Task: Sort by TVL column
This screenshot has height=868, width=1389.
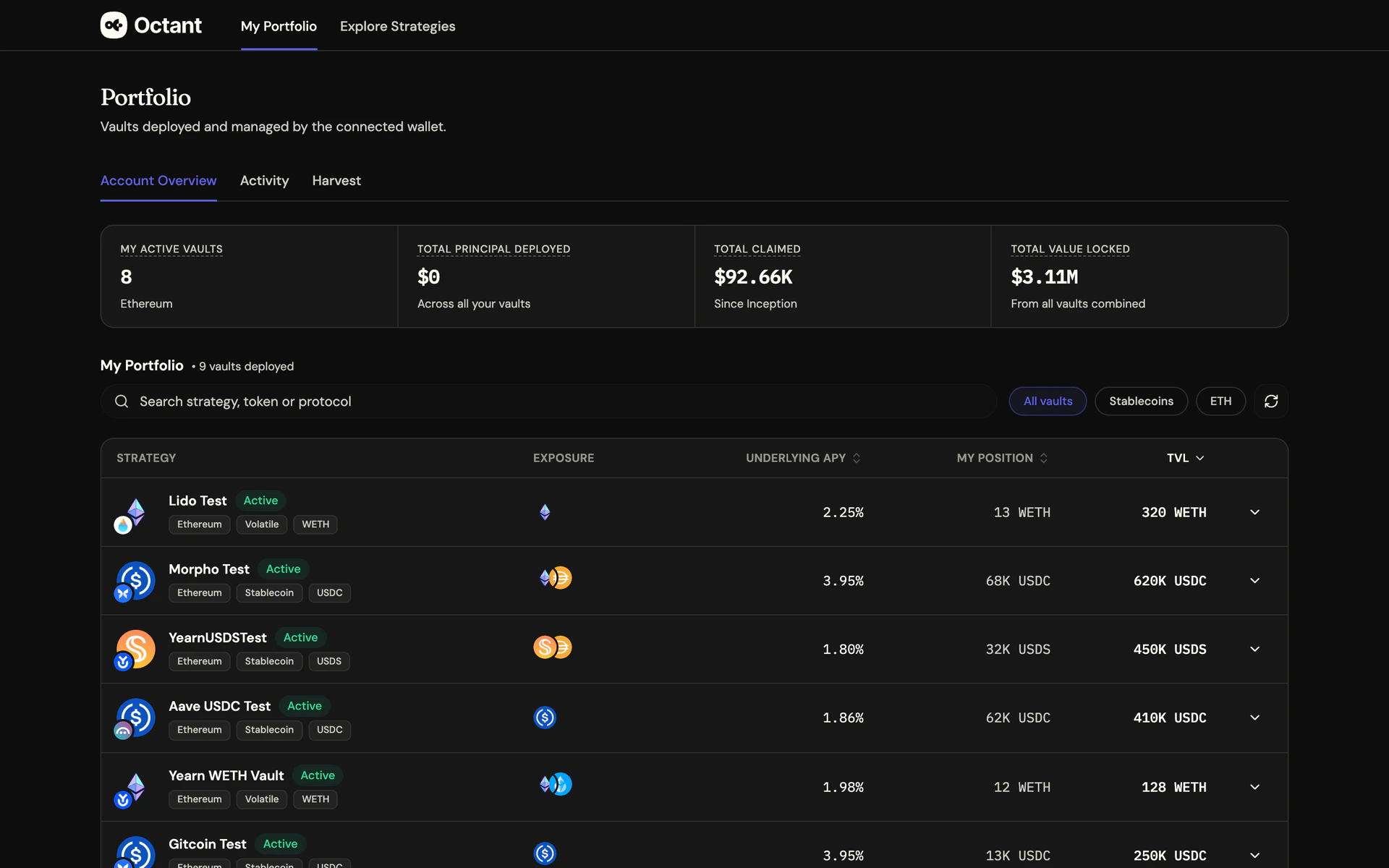Action: coord(1185,458)
